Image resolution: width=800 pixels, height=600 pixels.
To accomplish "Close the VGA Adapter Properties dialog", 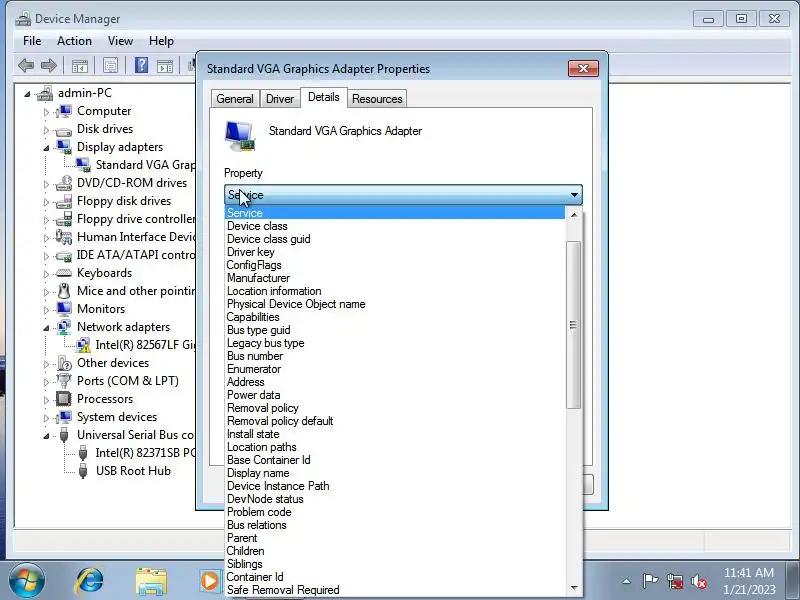I will (583, 68).
